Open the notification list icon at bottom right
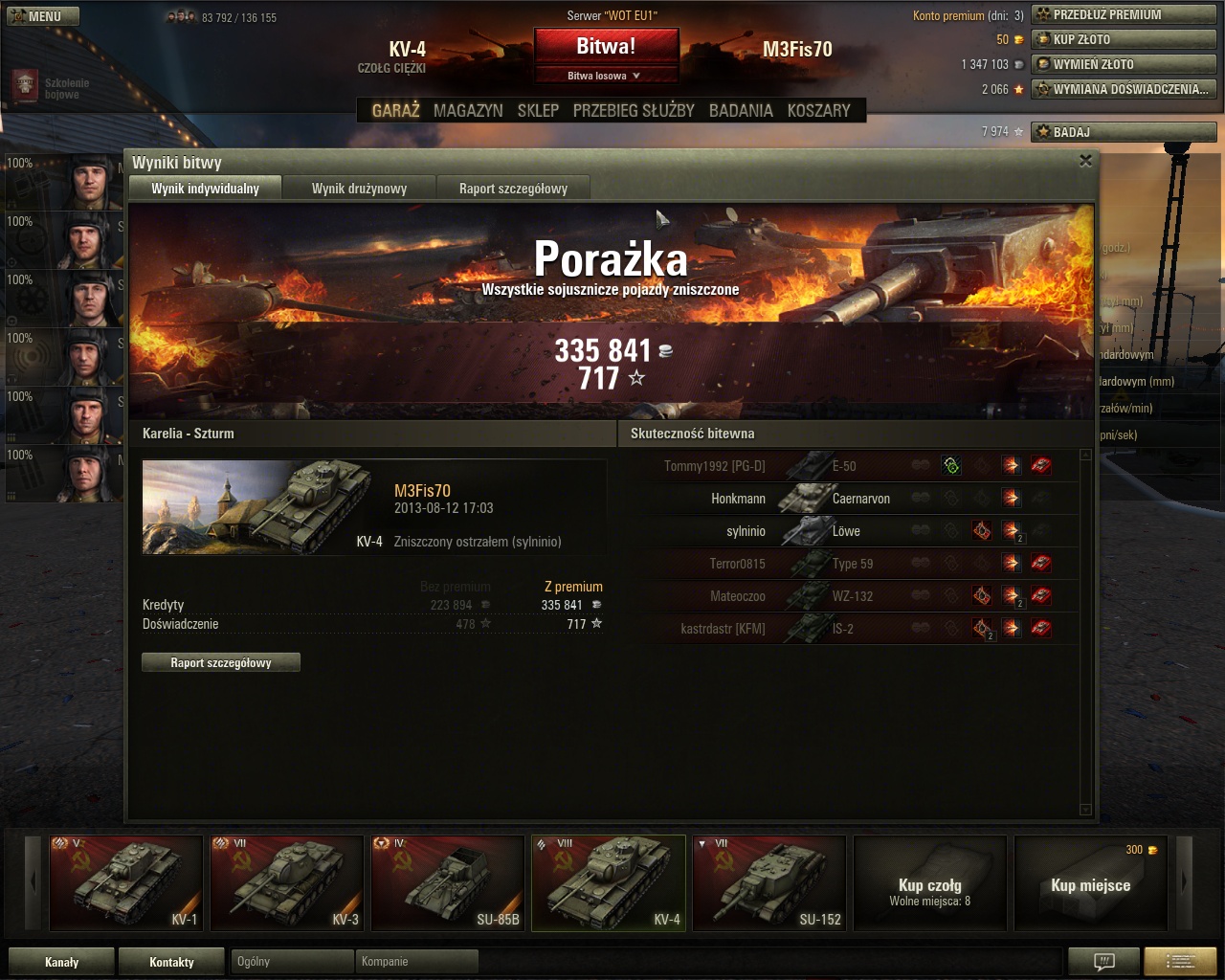Viewport: 1225px width, 980px height. point(1180,961)
